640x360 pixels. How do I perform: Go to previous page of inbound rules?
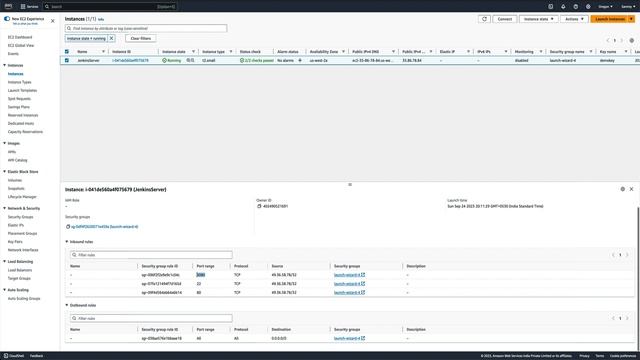coord(613,255)
